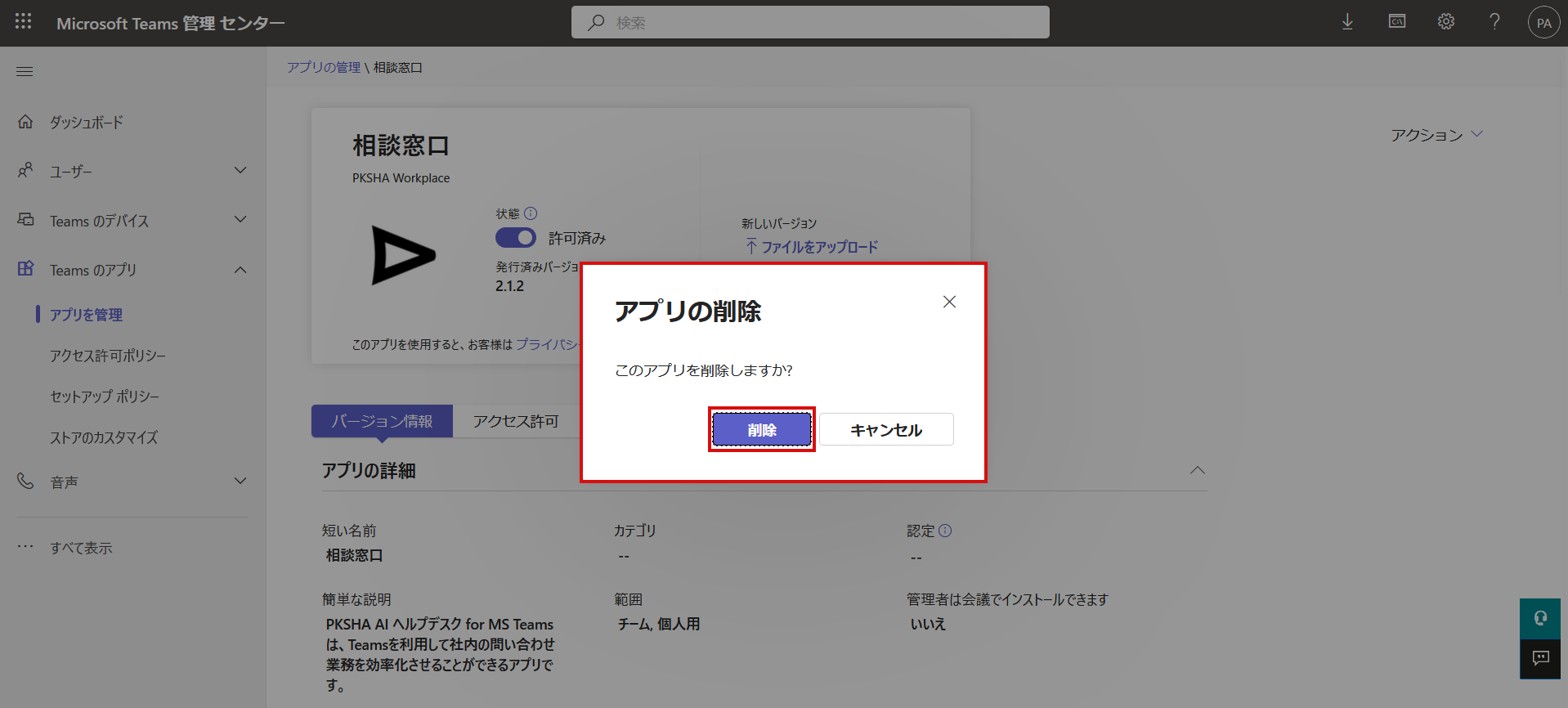Collapse the Teams のアプリ section
Screen dimensions: 1568x708
[240, 270]
